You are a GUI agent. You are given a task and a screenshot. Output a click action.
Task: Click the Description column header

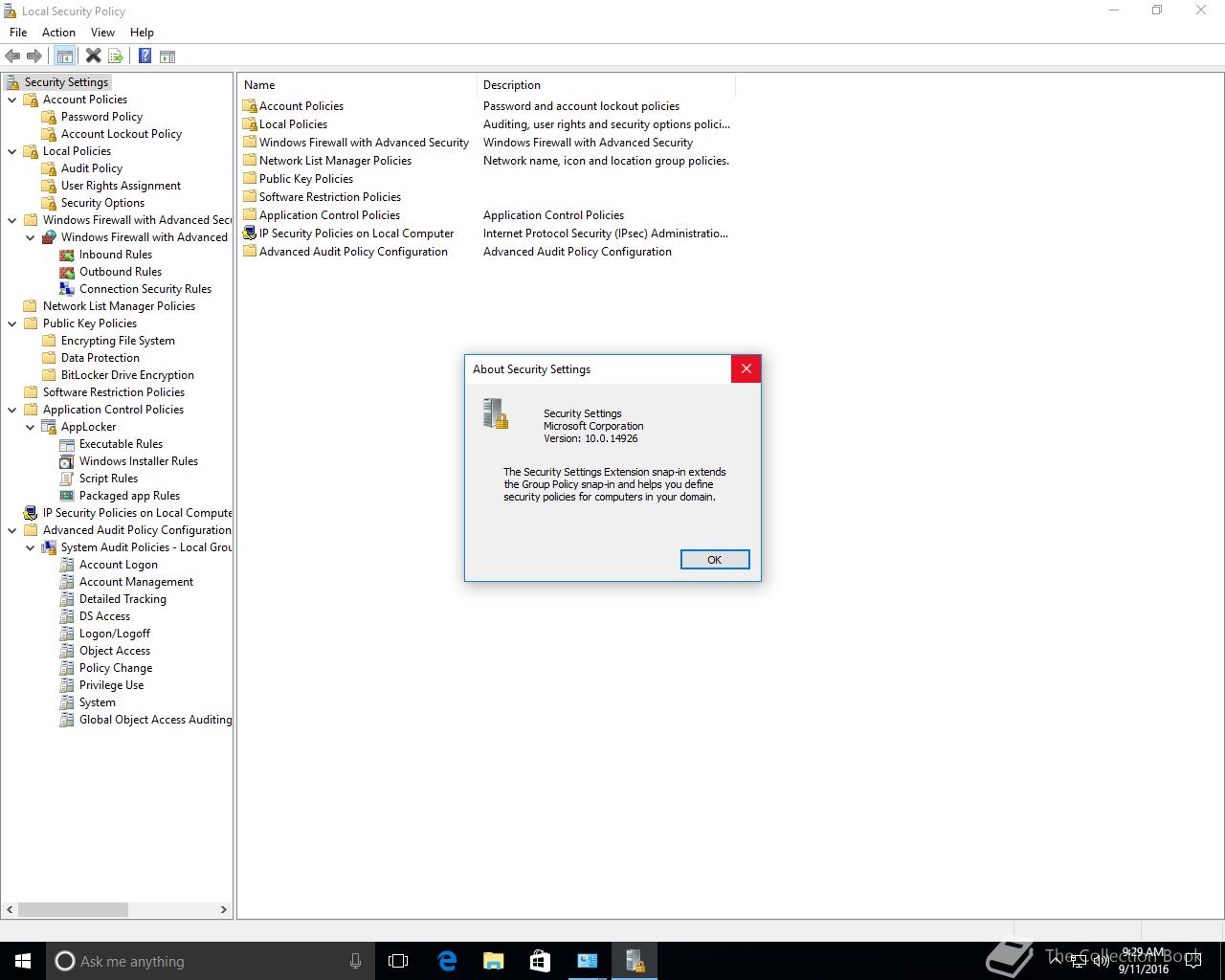(605, 85)
